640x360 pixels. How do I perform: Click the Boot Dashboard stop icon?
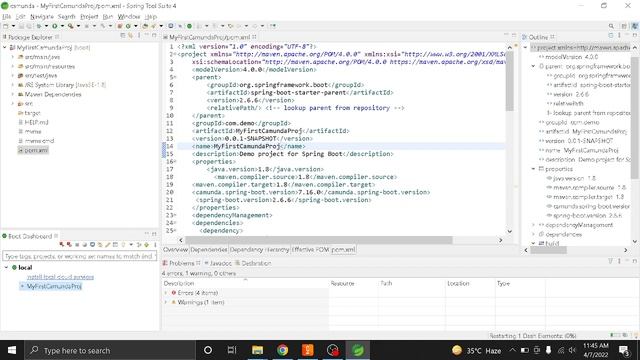[x=77, y=244]
